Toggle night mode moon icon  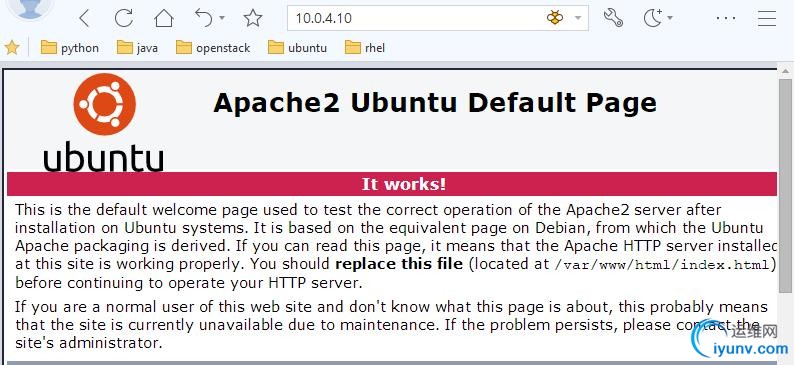(653, 18)
